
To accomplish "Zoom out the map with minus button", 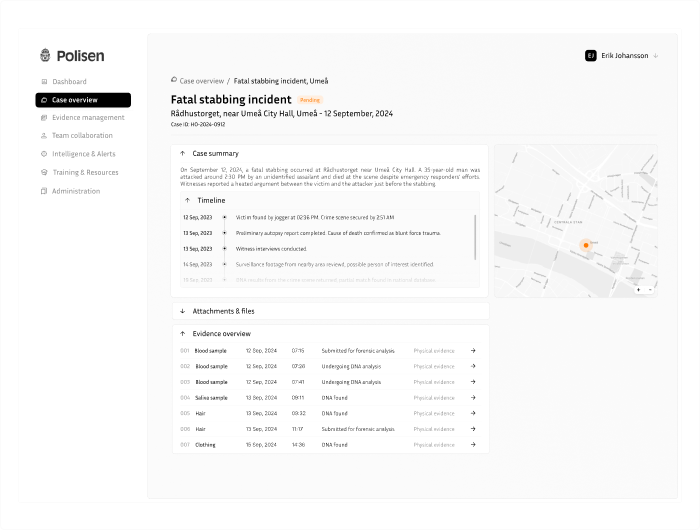I will (650, 290).
